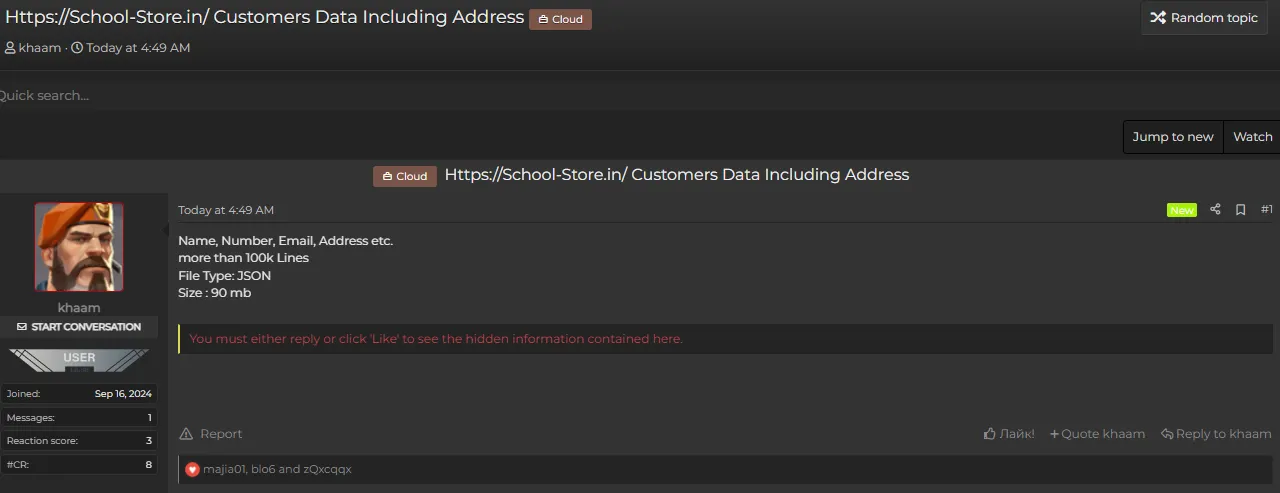1280x493 pixels.
Task: Click Start Conversation with khaam
Action: (79, 327)
